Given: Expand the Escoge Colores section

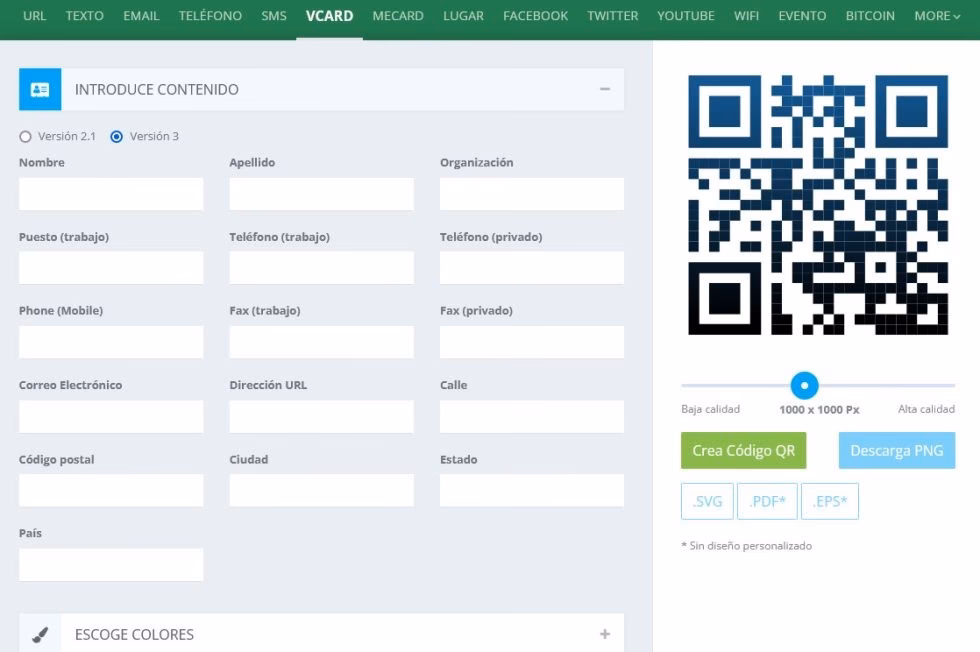Looking at the screenshot, I should [x=604, y=634].
